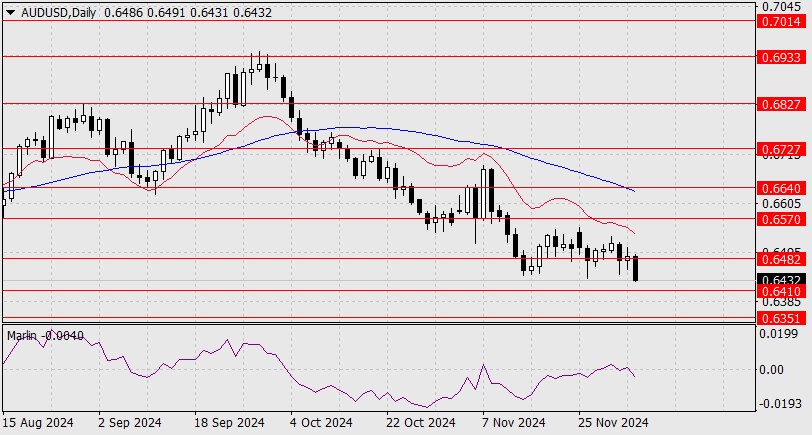Viewport: 812px width, 435px height.
Task: Open the chart menu triangle beside AUDUSD
Action: click(10, 13)
